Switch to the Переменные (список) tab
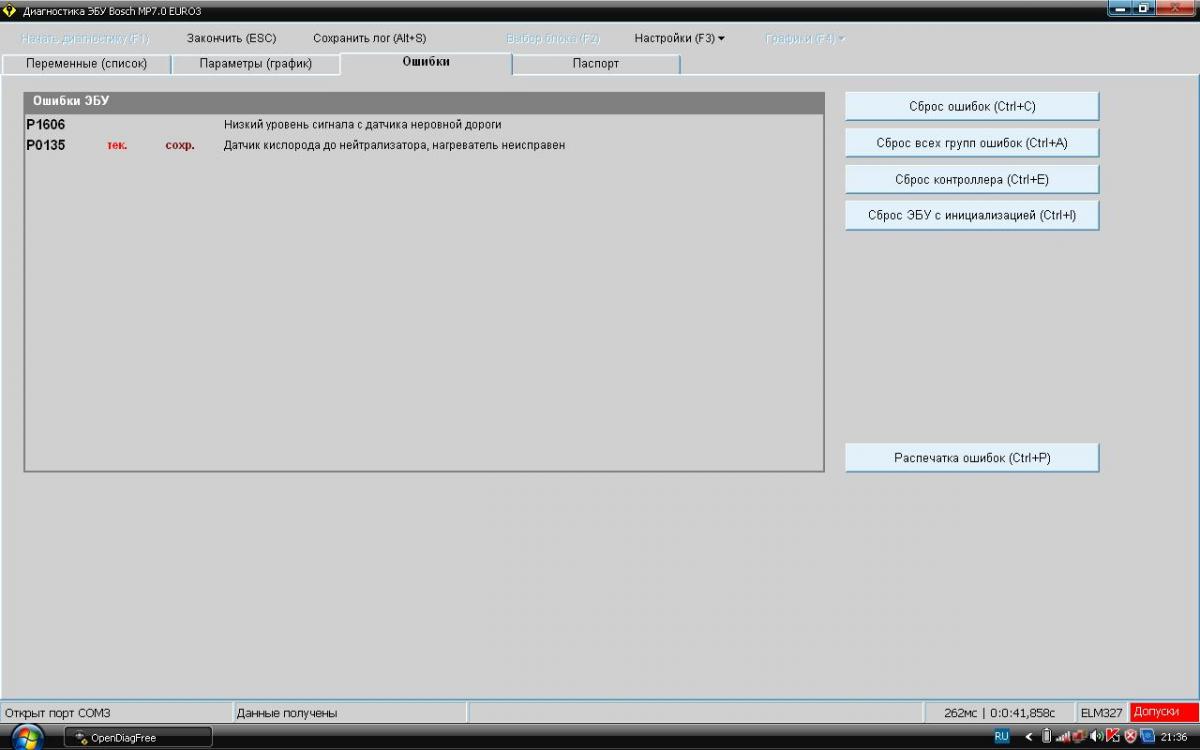Viewport: 1200px width, 750px height. 86,64
